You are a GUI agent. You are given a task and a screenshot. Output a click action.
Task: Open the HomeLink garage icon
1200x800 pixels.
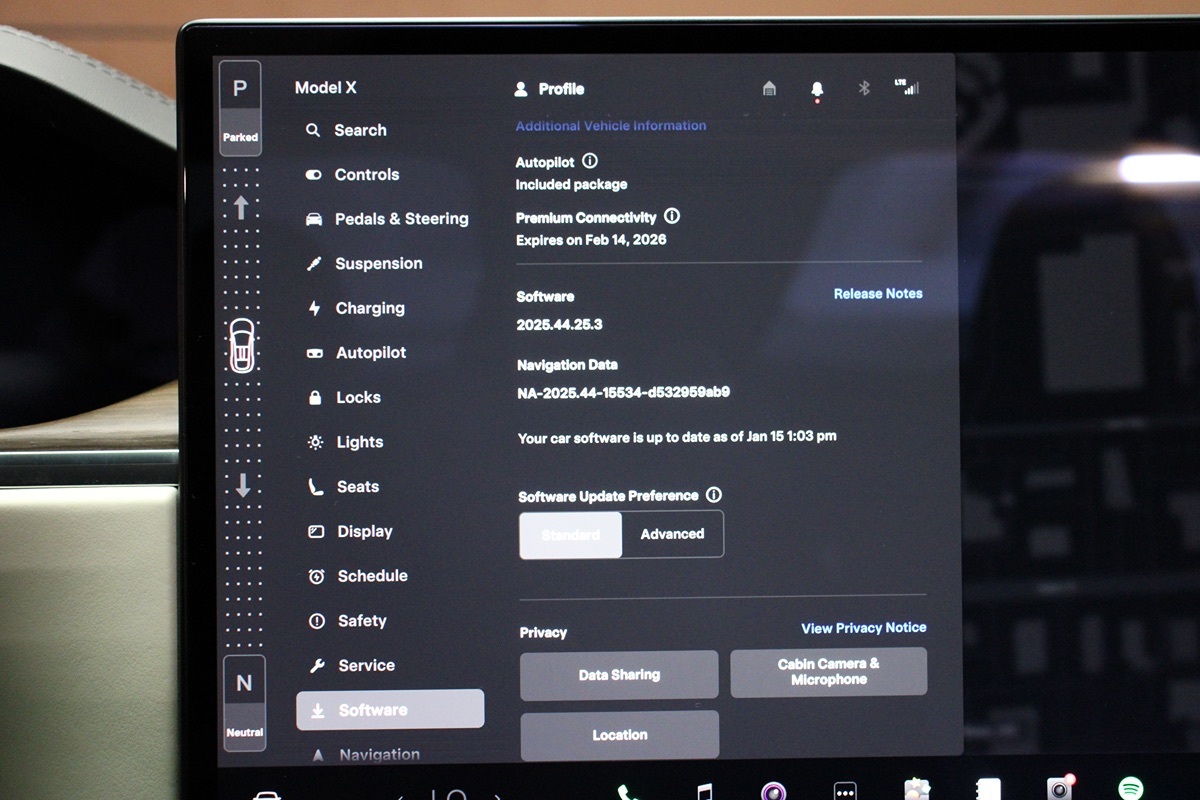(x=769, y=89)
